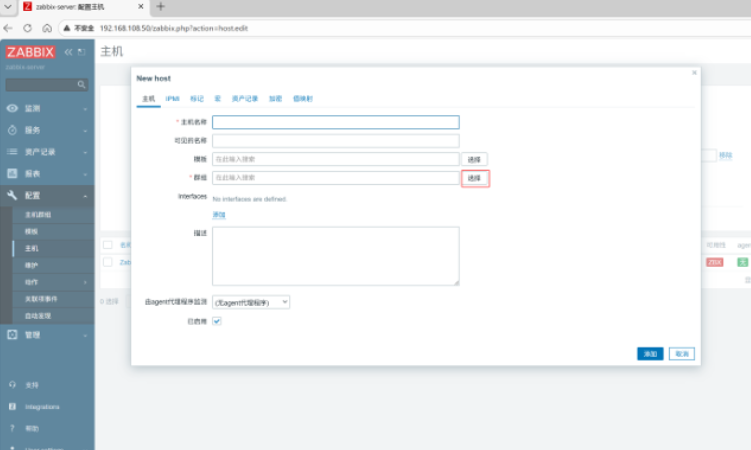The height and width of the screenshot is (450, 751).
Task: Click the sidebar search box
Action: [x=46, y=85]
